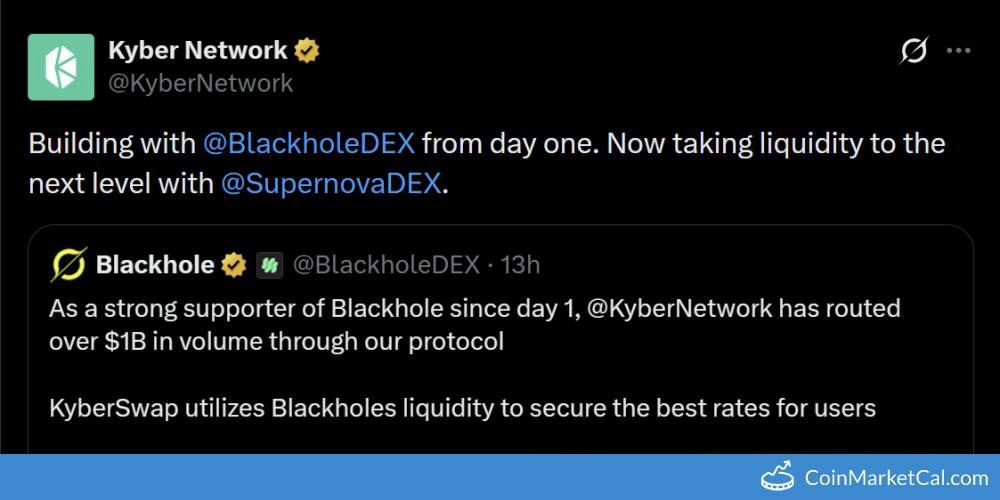
Task: Click the Blackhole name in quoted post
Action: (154, 265)
